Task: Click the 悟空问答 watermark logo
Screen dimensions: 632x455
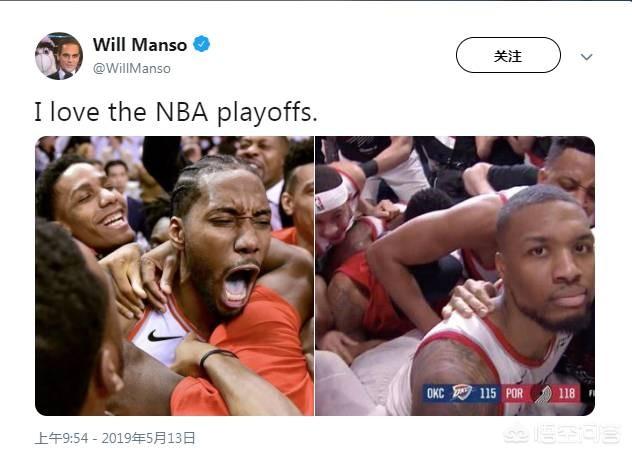Action: (x=563, y=434)
